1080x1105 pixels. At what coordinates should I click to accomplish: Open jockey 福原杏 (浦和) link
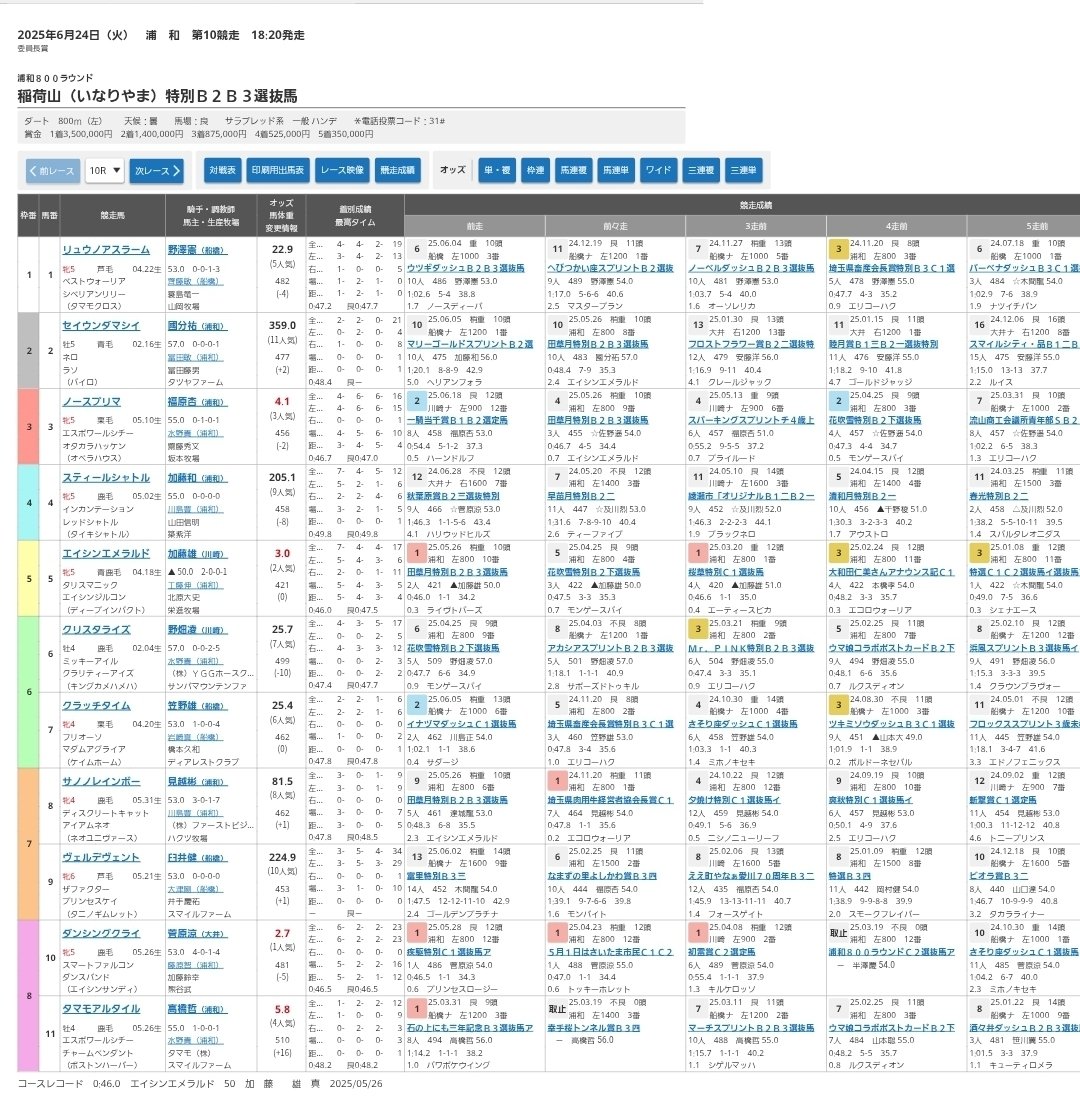coord(197,402)
